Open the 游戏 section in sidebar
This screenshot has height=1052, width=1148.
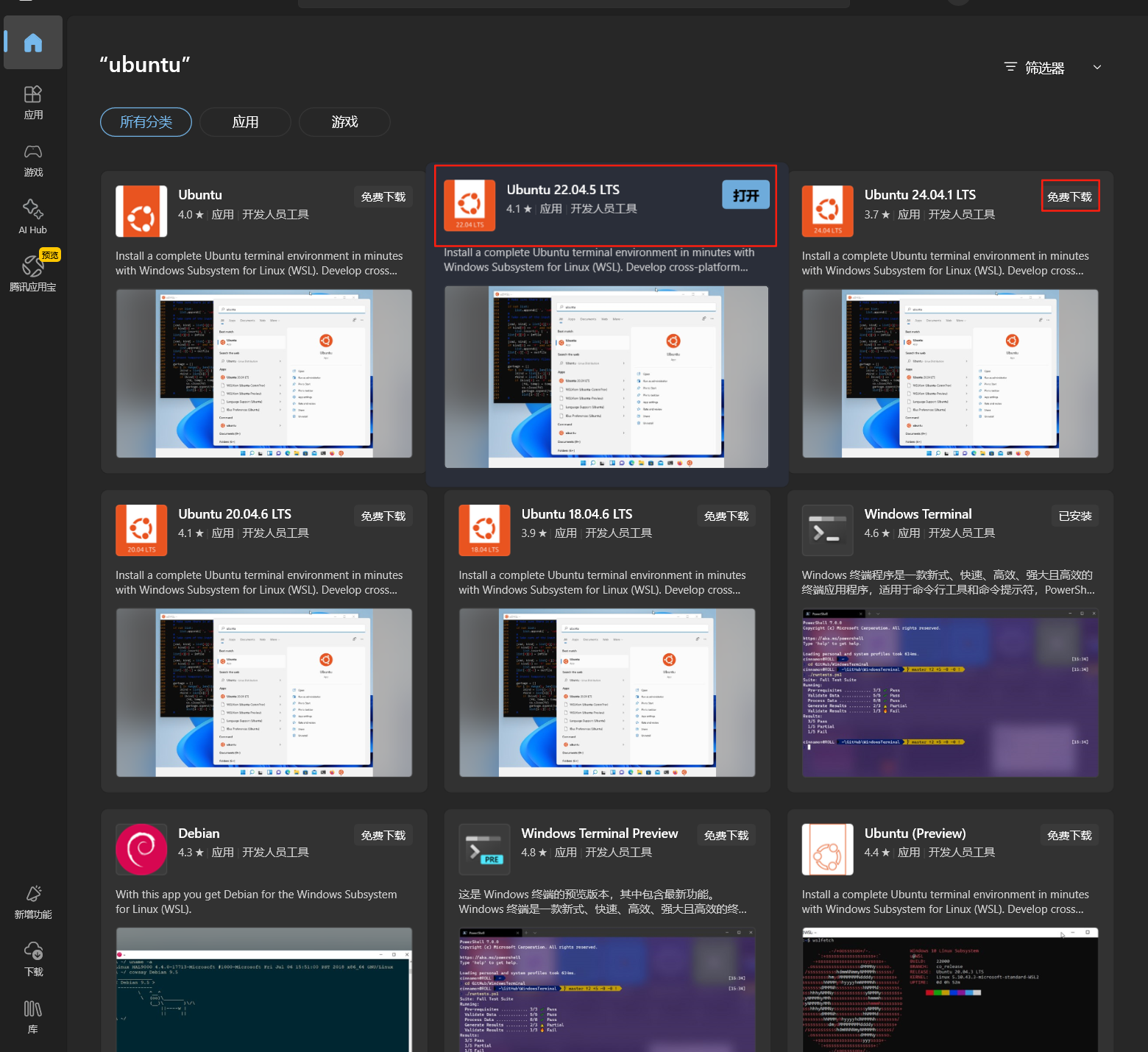pos(33,160)
